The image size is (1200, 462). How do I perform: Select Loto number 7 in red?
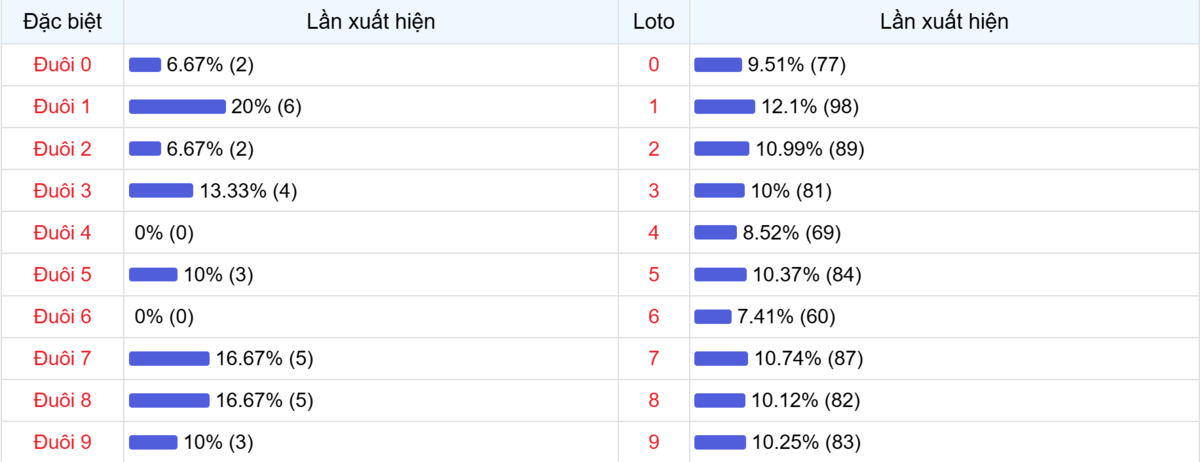[x=654, y=358]
